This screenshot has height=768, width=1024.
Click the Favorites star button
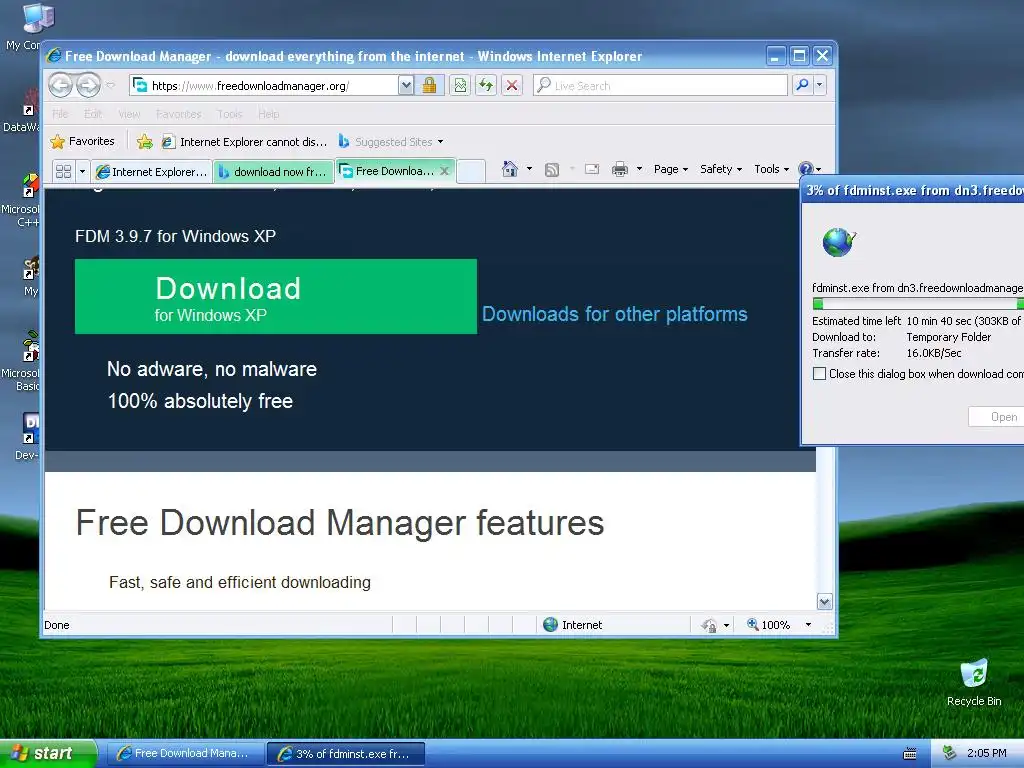coord(82,142)
